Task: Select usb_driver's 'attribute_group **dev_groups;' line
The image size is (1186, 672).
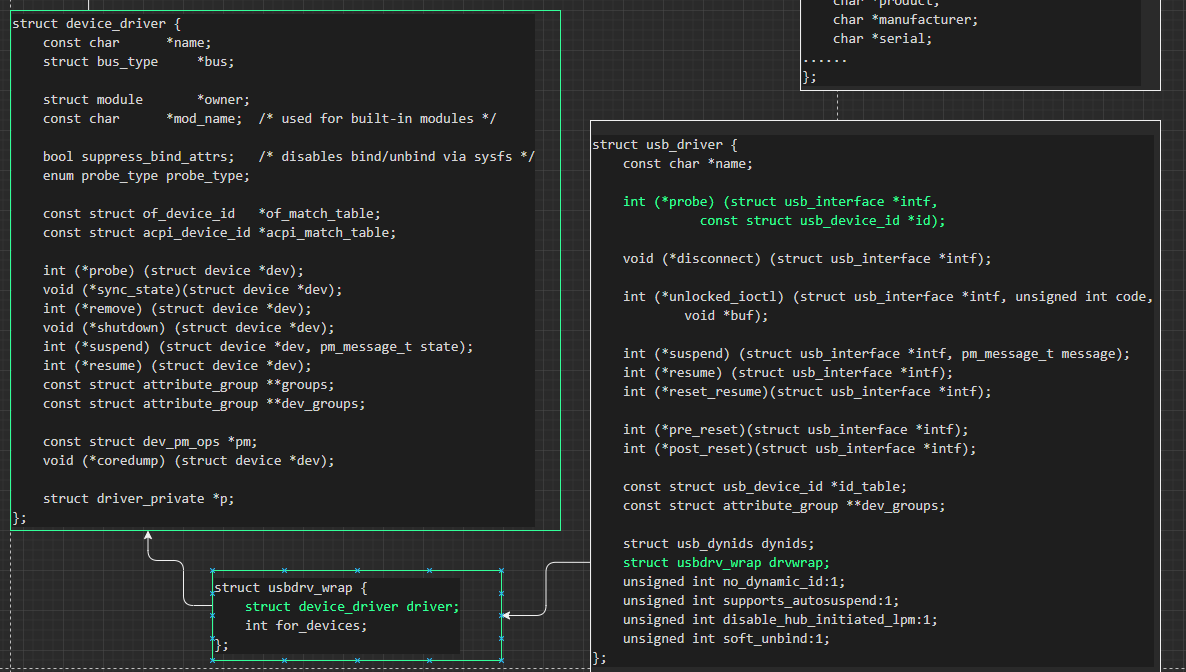Action: 784,506
